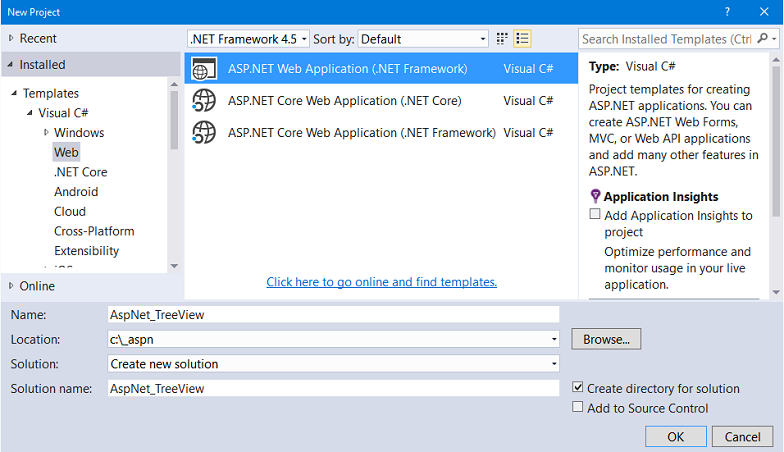This screenshot has width=784, height=452.
Task: Click the Browse... button
Action: coord(606,339)
